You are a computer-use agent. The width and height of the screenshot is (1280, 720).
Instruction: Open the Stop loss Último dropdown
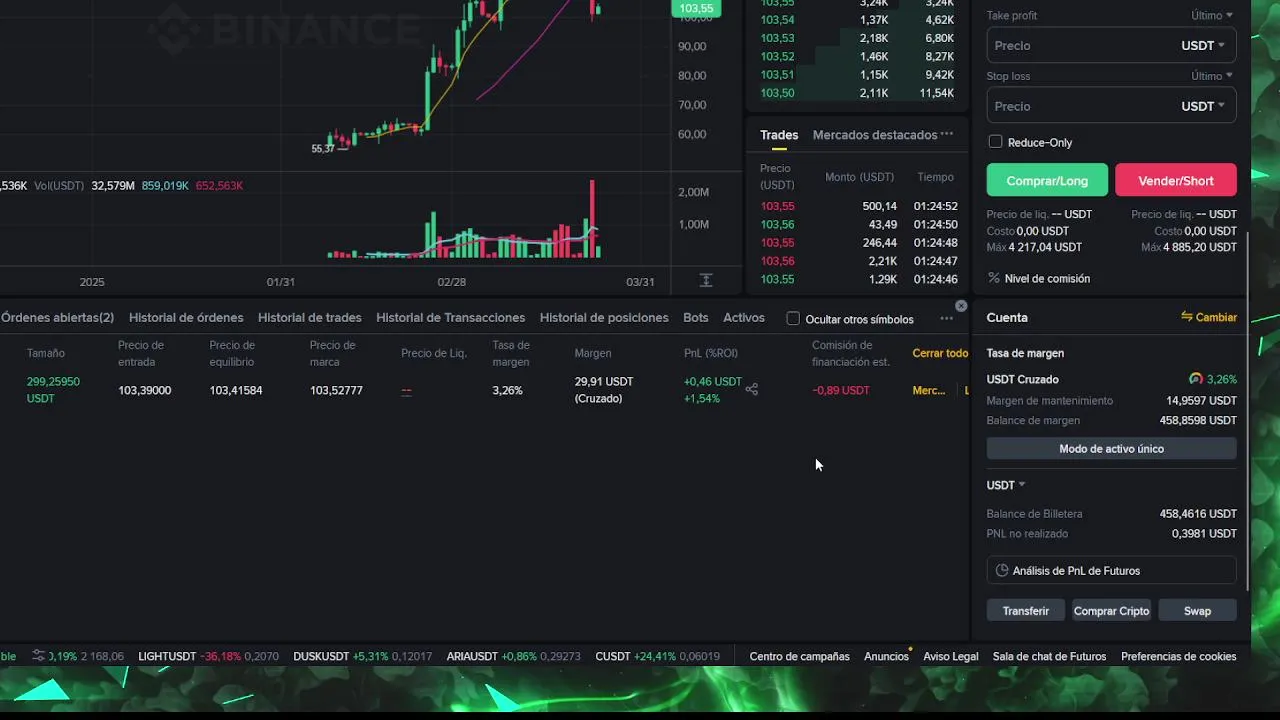pos(1212,76)
